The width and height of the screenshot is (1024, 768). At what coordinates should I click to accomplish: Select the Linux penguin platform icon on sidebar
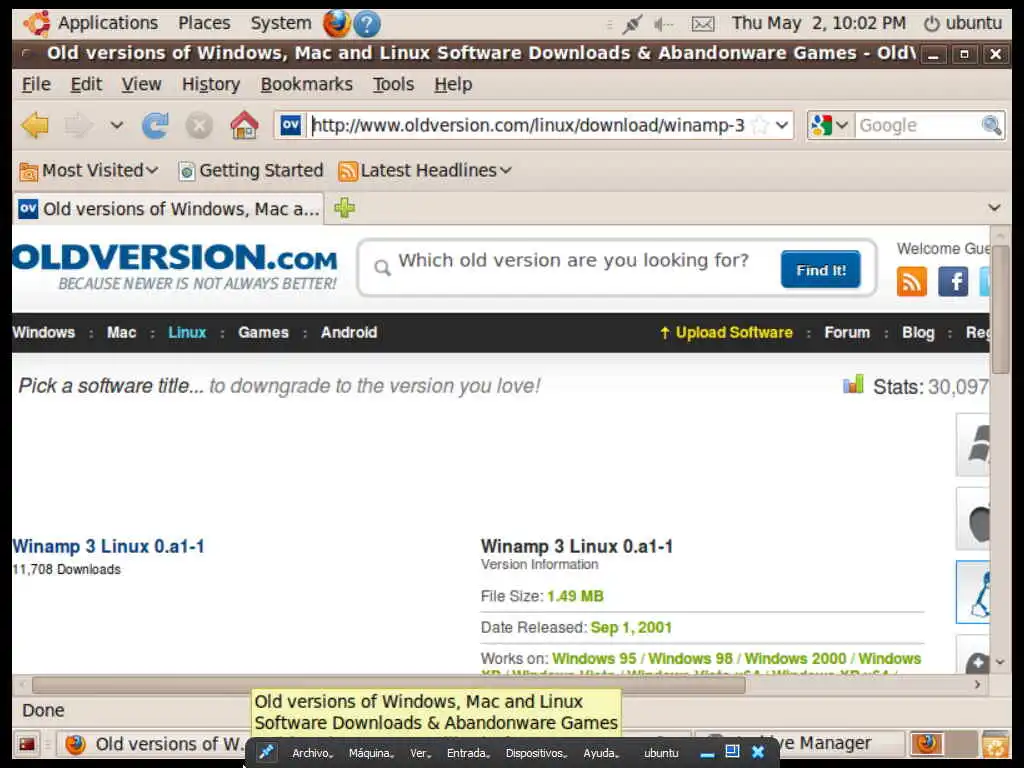(973, 592)
